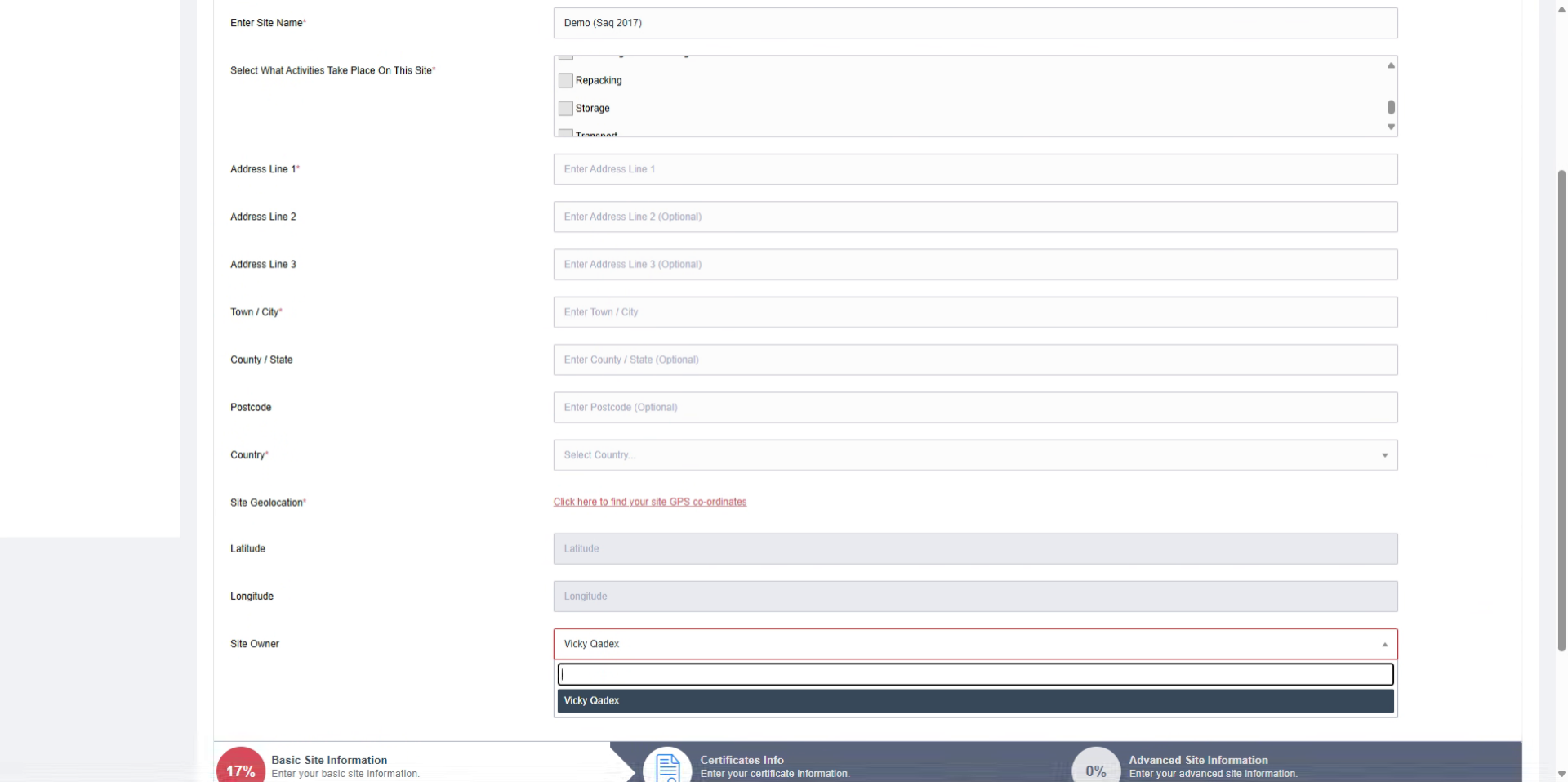Select Vicky Qadex from owner list
This screenshot has height=782, width=1568.
click(975, 700)
